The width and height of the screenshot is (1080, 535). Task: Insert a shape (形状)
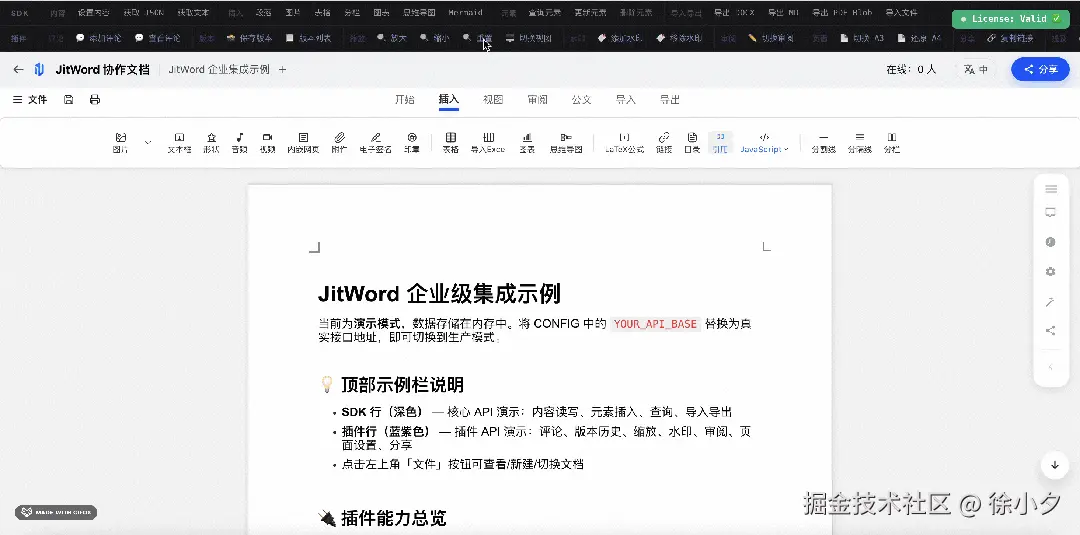click(211, 143)
